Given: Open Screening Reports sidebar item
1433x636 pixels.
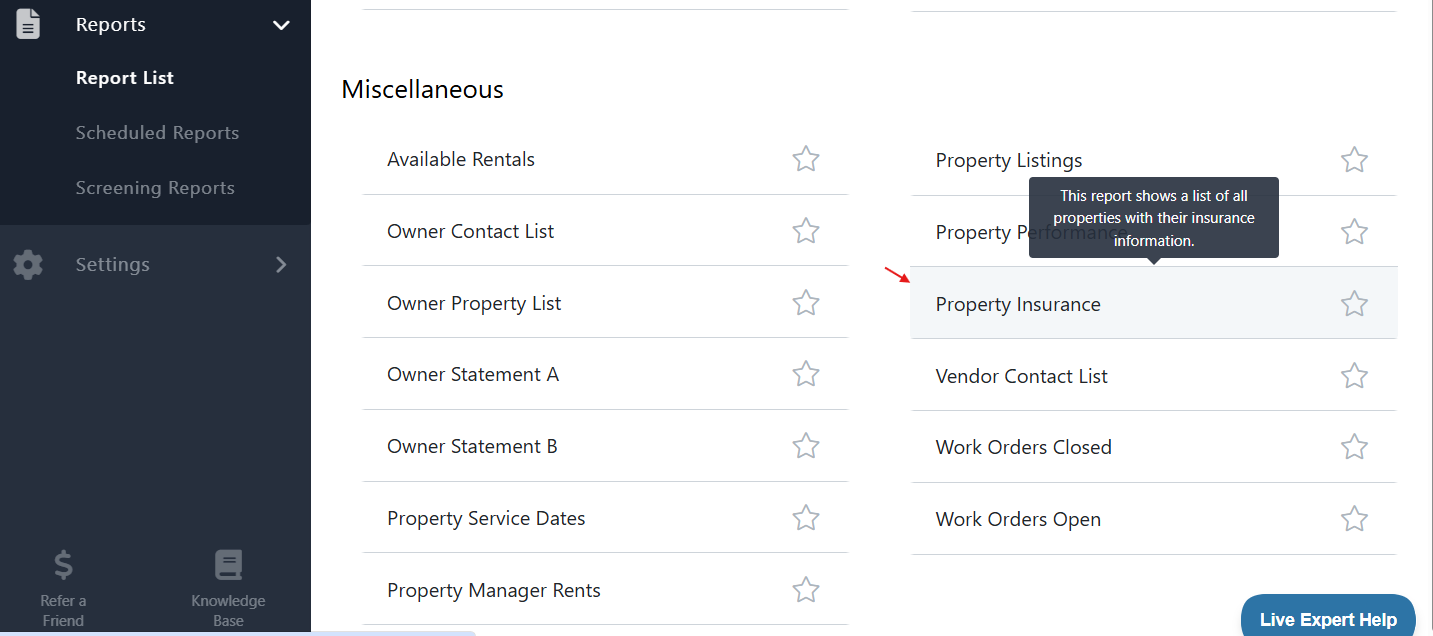Looking at the screenshot, I should point(155,188).
